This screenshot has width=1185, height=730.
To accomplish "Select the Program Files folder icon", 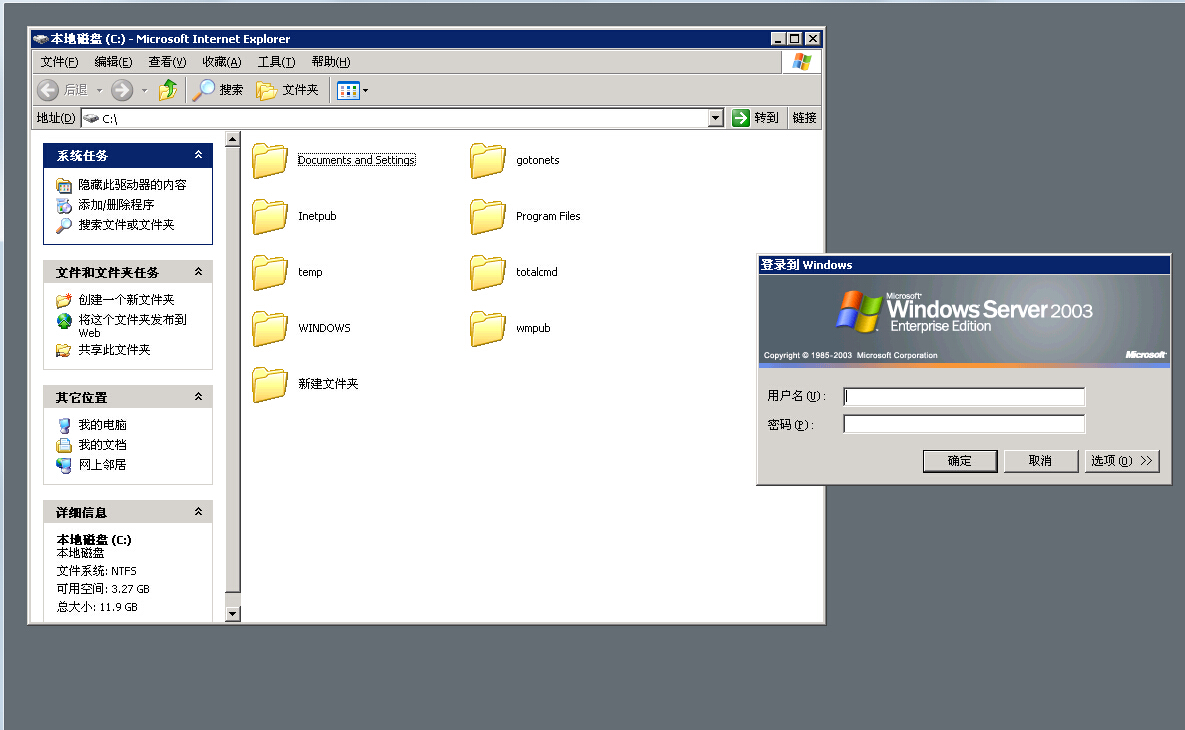I will (487, 216).
